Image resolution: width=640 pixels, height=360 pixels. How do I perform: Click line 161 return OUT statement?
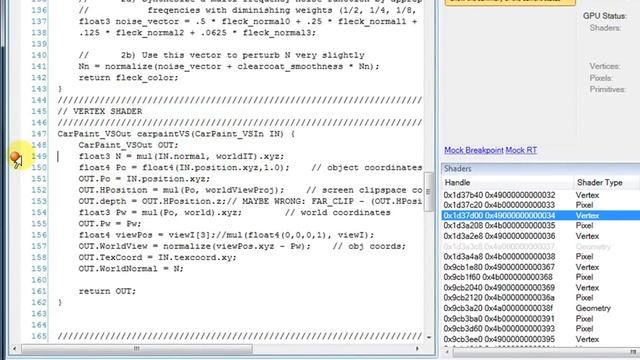pyautogui.click(x=107, y=291)
